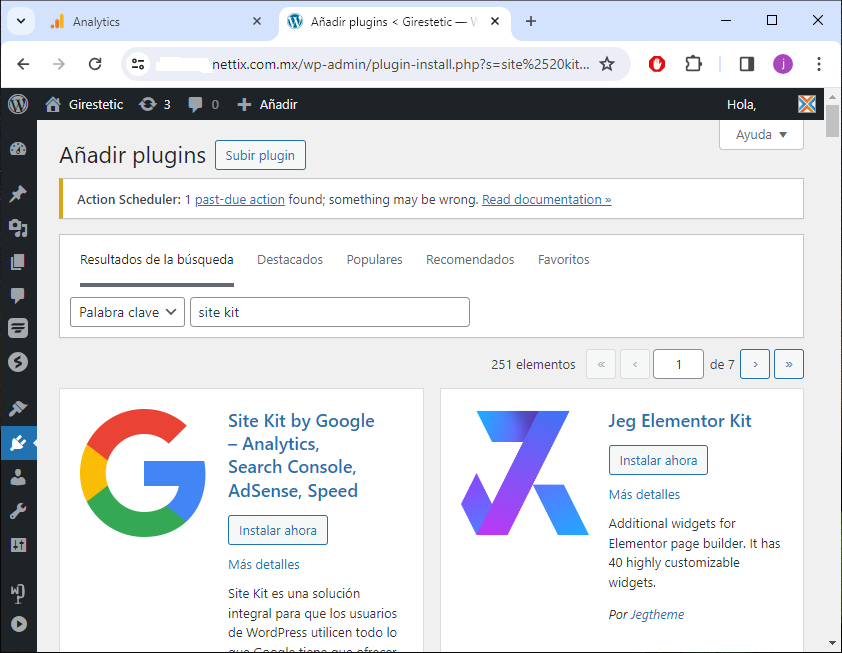
Task: Click the WordPress logo in the admin bar
Action: tap(18, 104)
